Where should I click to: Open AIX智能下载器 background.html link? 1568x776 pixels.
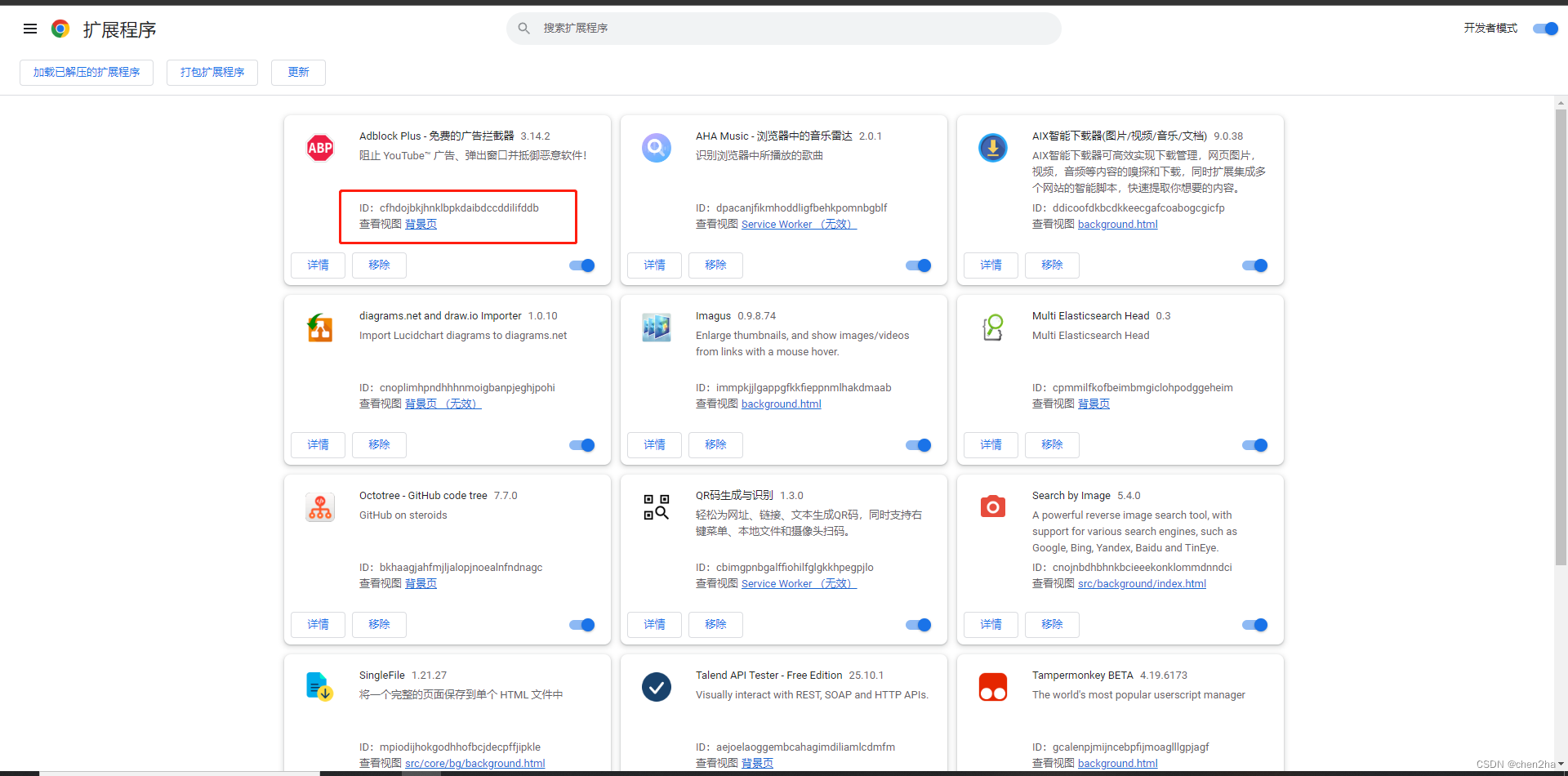[x=1117, y=225]
